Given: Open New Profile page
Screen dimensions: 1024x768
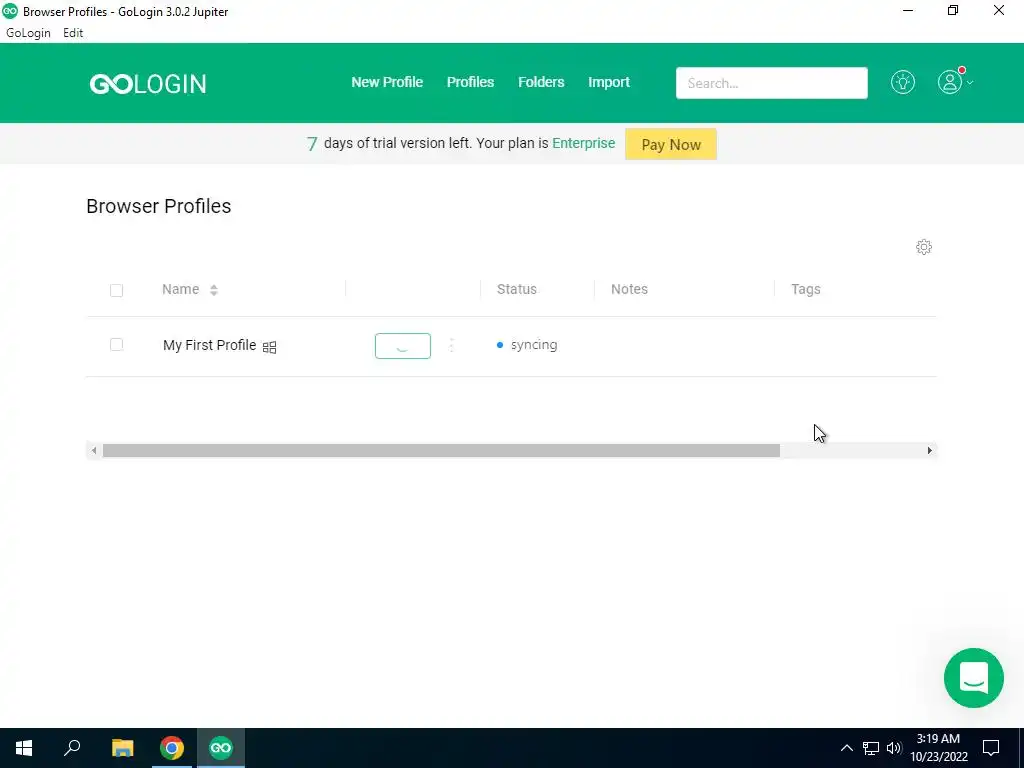Looking at the screenshot, I should click(387, 82).
